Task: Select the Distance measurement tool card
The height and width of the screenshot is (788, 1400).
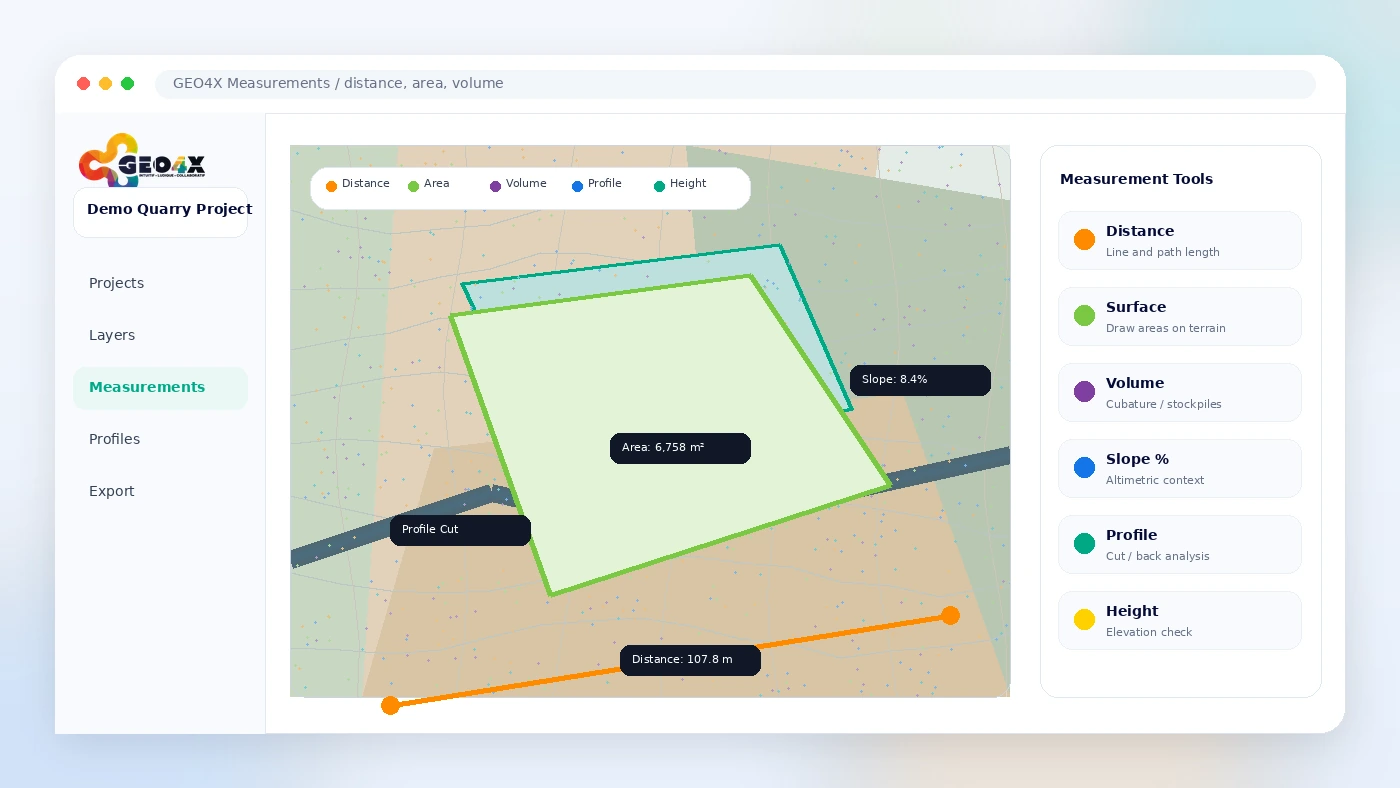Action: pos(1180,240)
